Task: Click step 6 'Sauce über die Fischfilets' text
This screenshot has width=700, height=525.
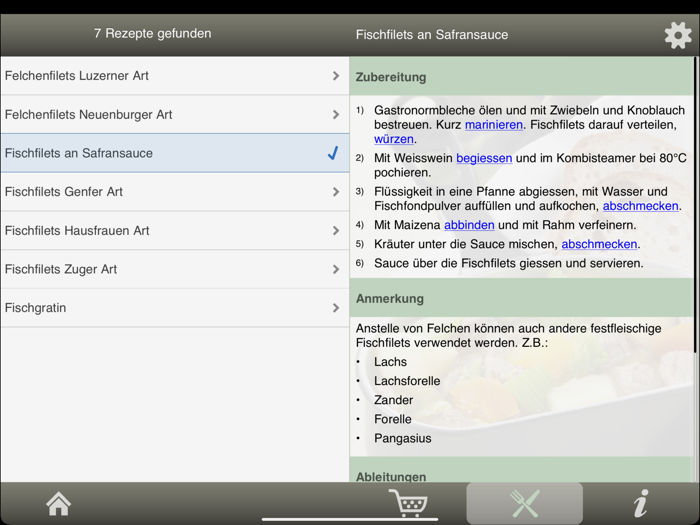Action: tap(509, 263)
